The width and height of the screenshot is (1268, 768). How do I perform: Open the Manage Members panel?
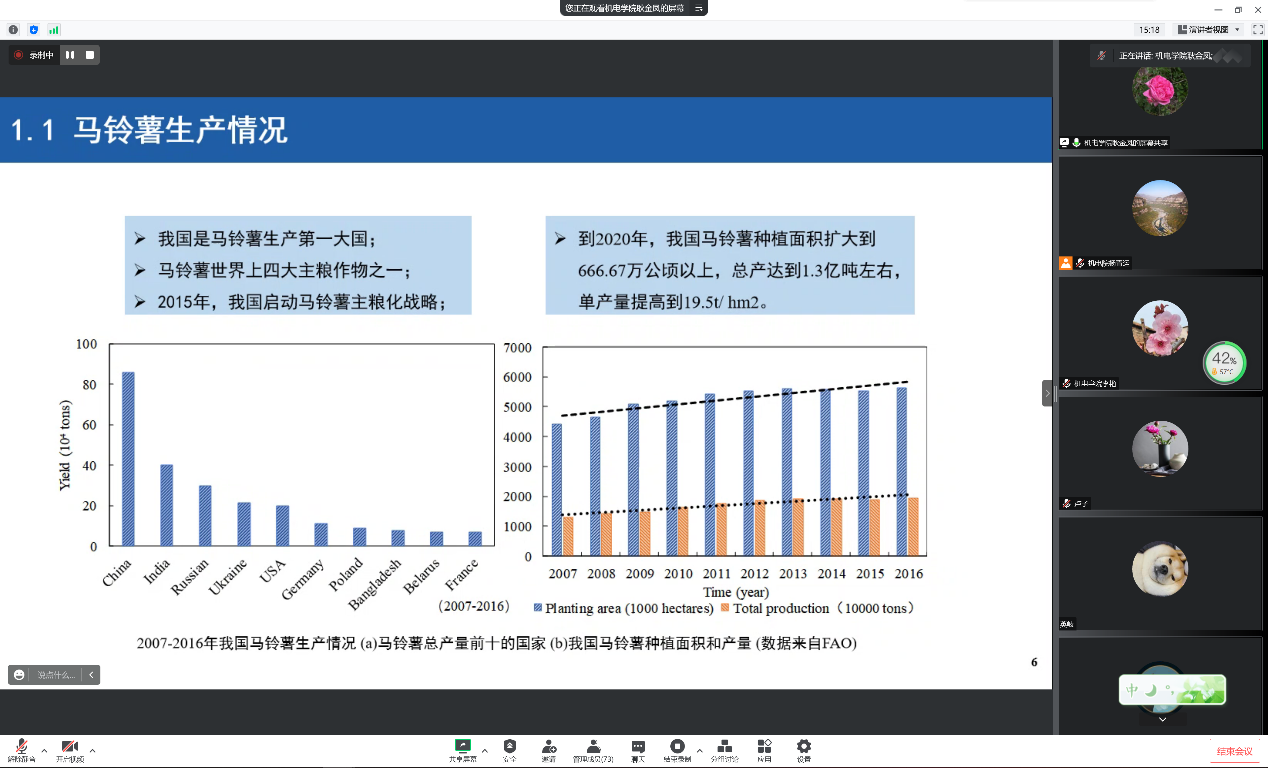coord(593,748)
